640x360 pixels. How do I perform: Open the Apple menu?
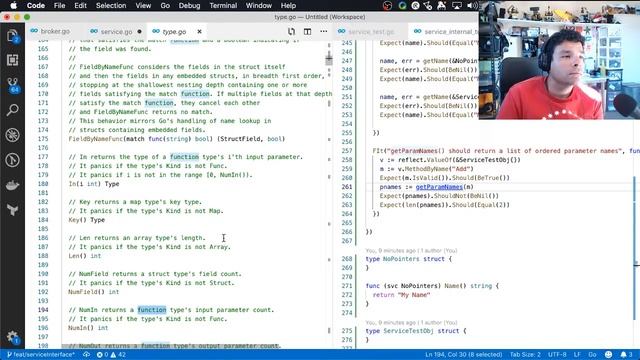coord(13,5)
